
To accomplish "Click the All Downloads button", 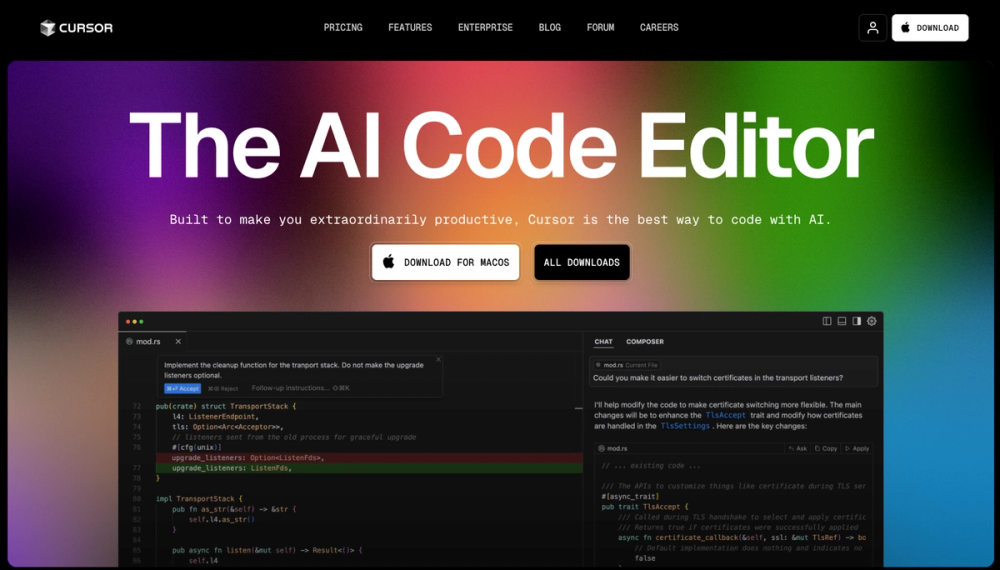I will [x=582, y=262].
